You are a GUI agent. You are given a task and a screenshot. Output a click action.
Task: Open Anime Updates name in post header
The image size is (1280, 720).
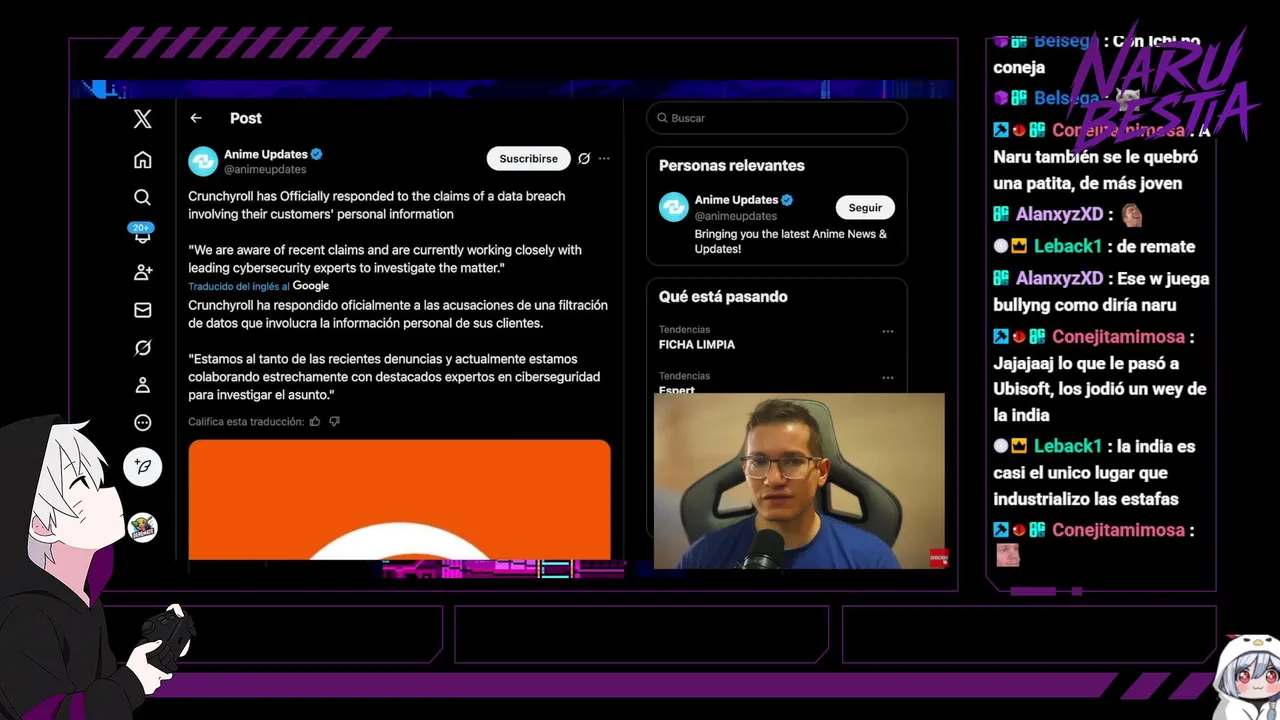[265, 154]
